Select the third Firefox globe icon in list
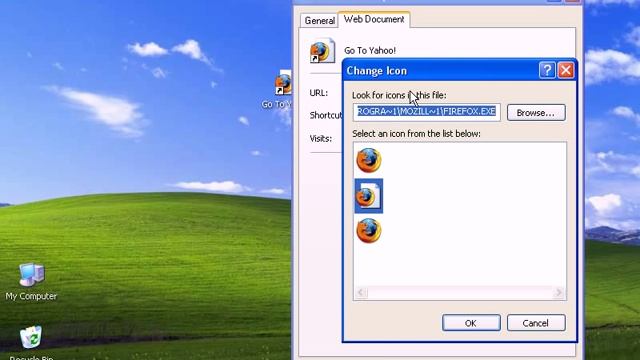Viewport: 640px width, 360px height. pyautogui.click(x=369, y=231)
